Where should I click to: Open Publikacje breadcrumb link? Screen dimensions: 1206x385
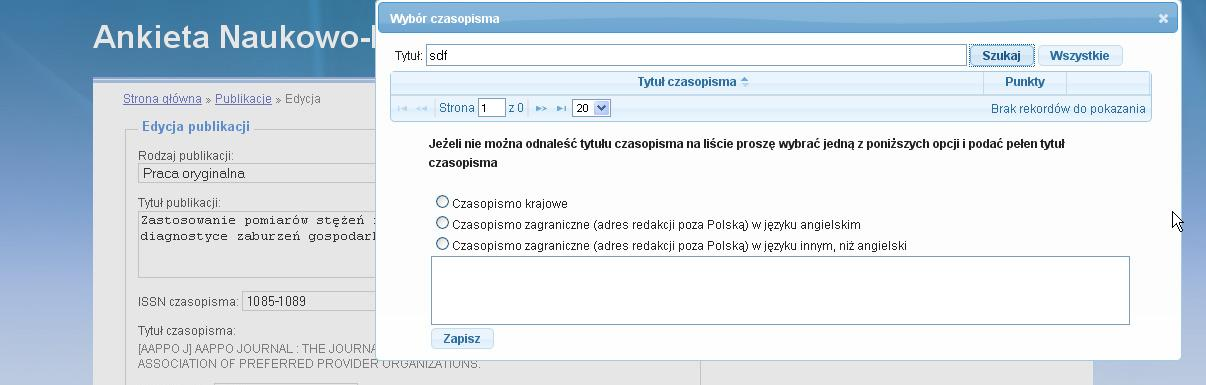(x=243, y=99)
